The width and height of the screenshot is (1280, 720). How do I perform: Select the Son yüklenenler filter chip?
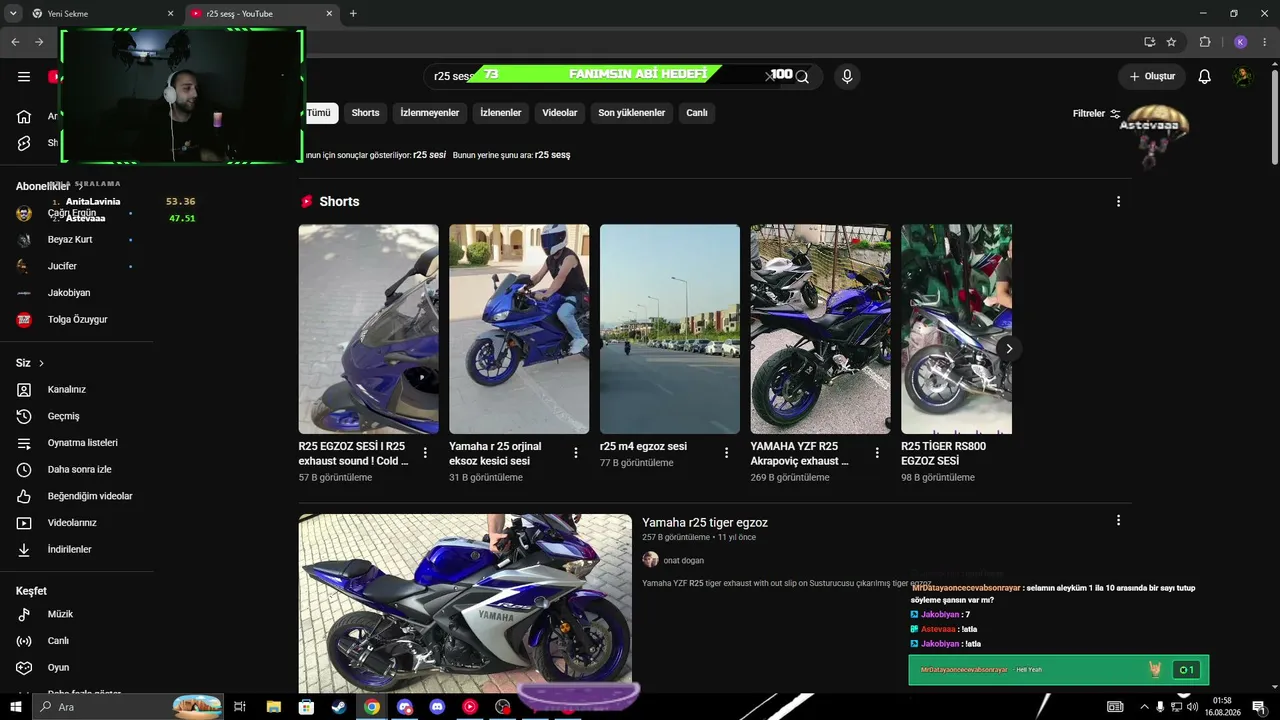(632, 113)
